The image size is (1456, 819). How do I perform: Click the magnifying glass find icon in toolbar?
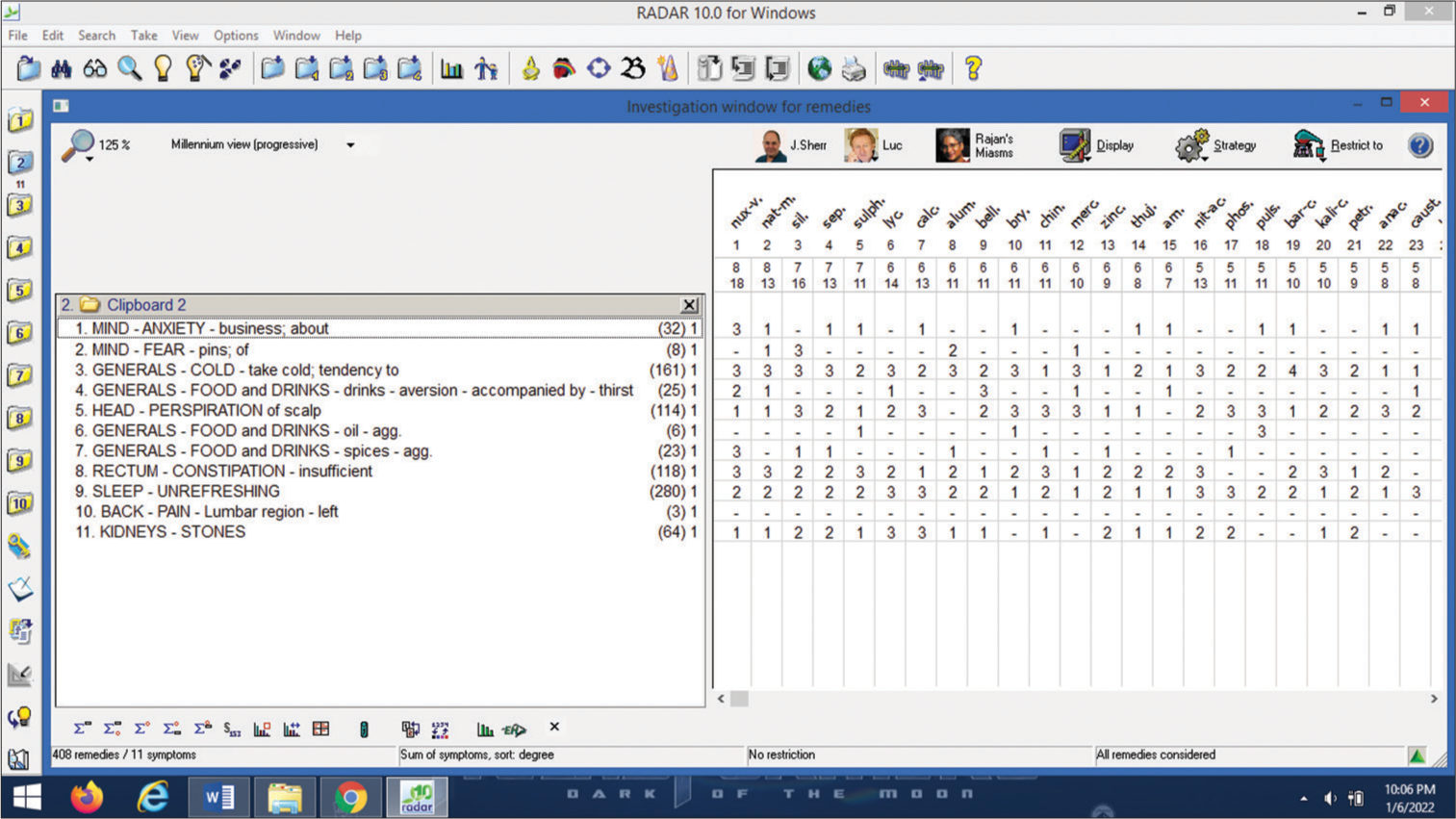129,68
